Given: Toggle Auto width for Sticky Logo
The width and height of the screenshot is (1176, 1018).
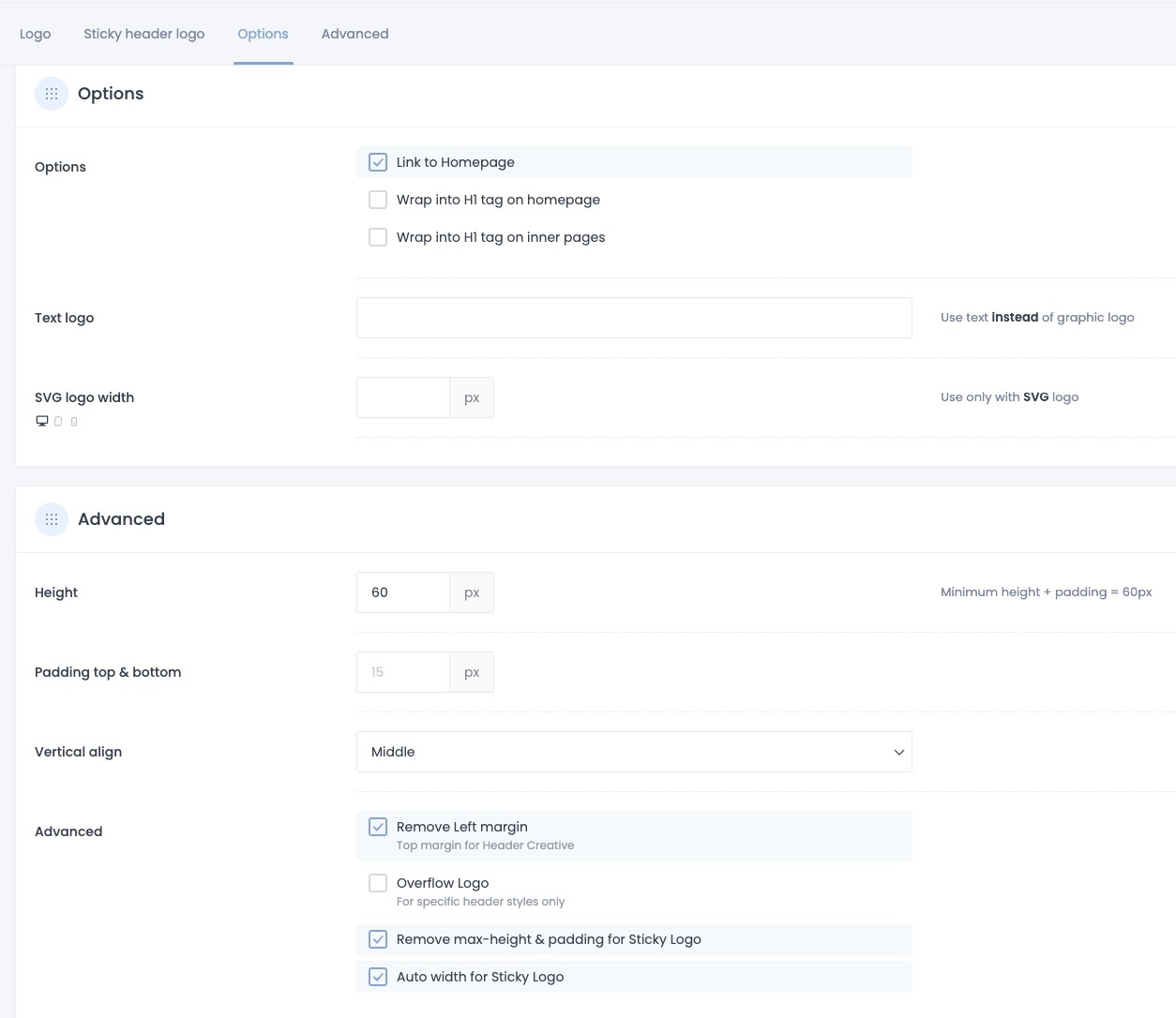Looking at the screenshot, I should (x=378, y=977).
